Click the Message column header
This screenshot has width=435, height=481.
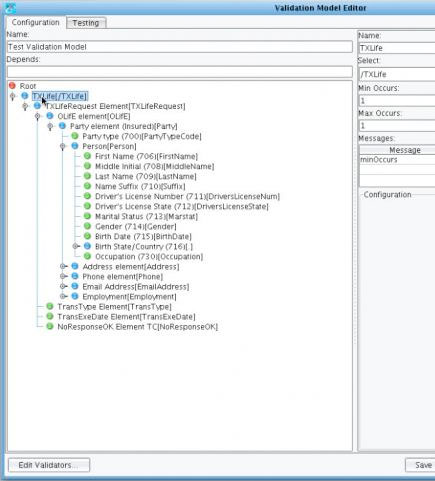[x=397, y=150]
